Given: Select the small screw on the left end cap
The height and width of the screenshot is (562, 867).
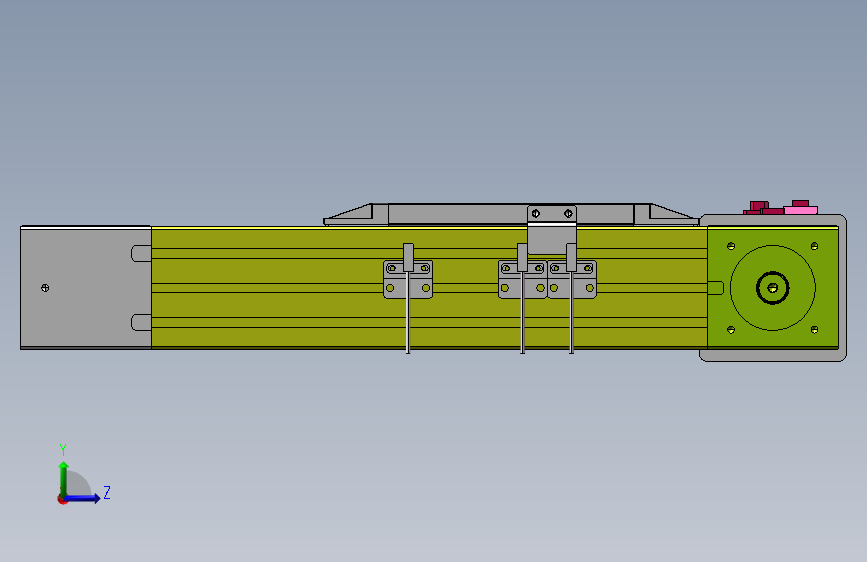Looking at the screenshot, I should pyautogui.click(x=45, y=288).
